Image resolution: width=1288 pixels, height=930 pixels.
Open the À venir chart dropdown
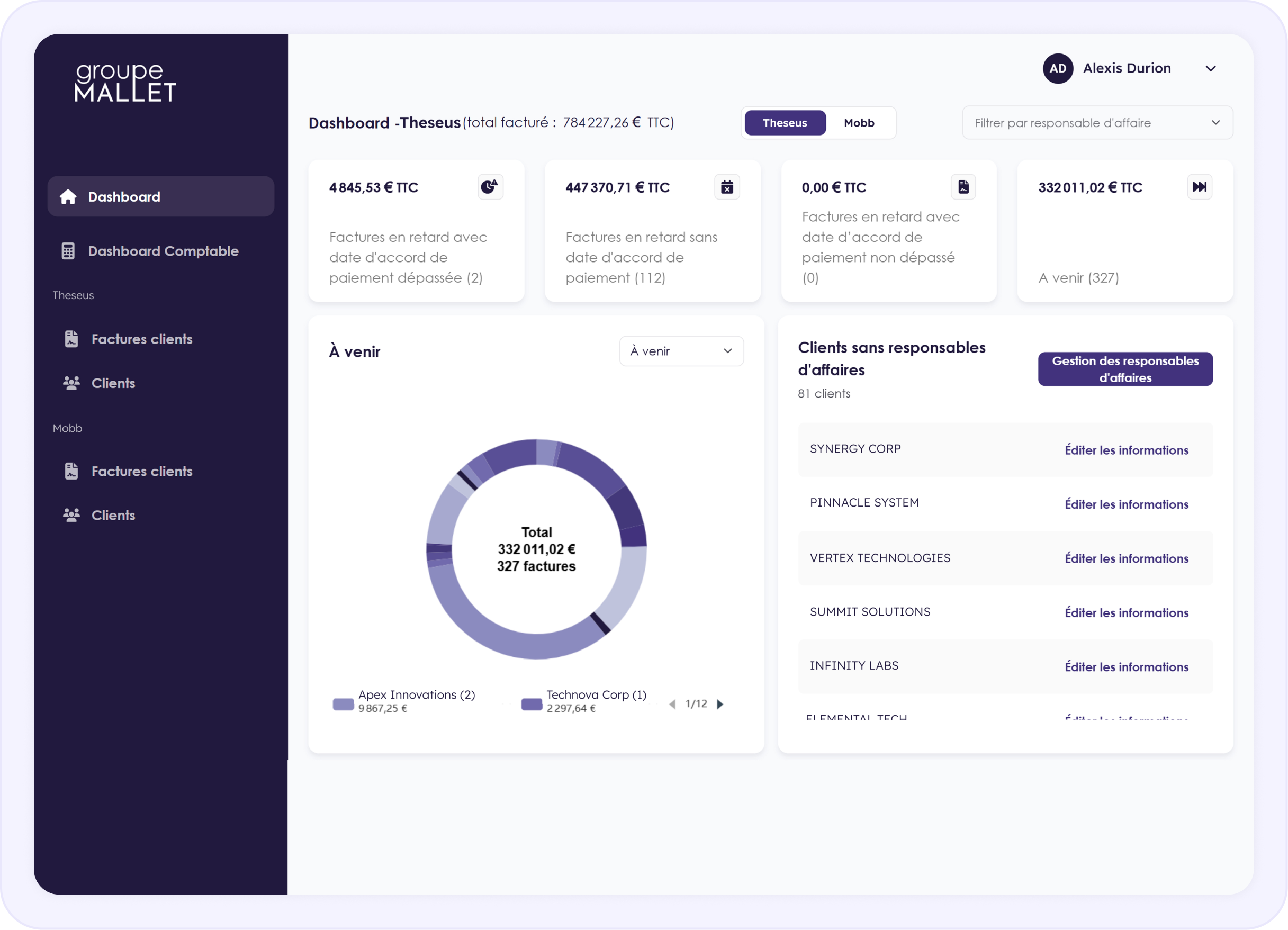point(681,351)
